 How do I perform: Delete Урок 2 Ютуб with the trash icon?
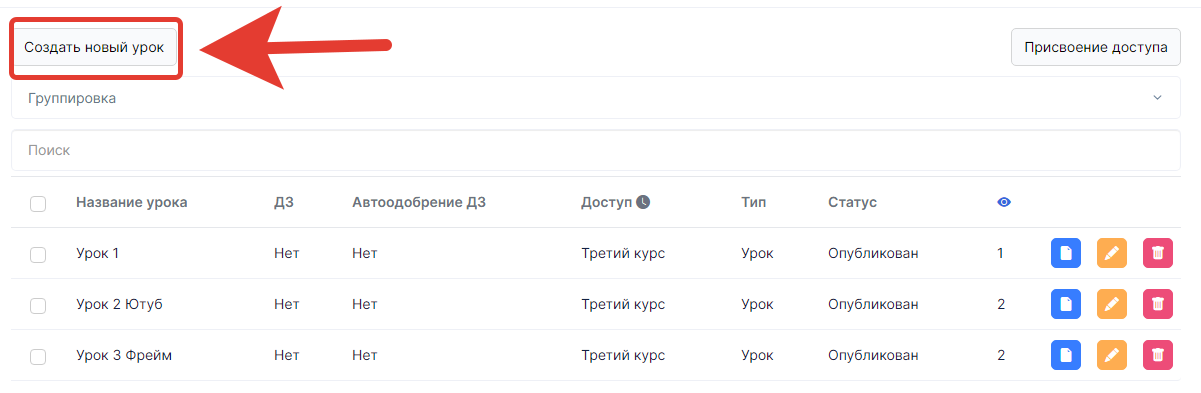(1157, 304)
